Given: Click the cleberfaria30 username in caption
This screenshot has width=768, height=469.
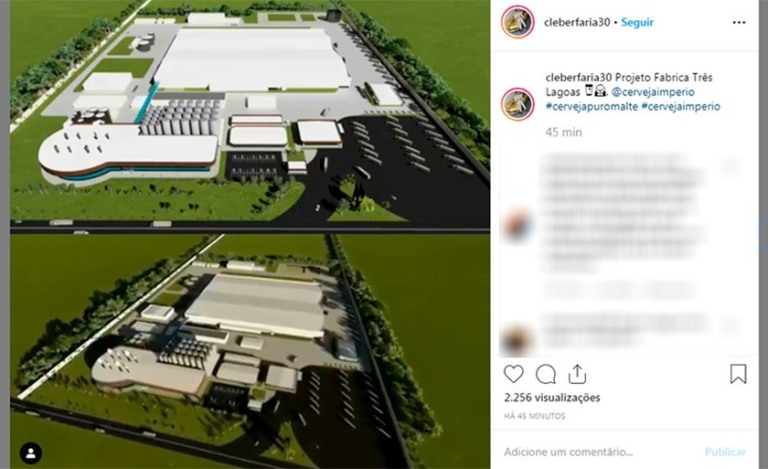Looking at the screenshot, I should 579,77.
